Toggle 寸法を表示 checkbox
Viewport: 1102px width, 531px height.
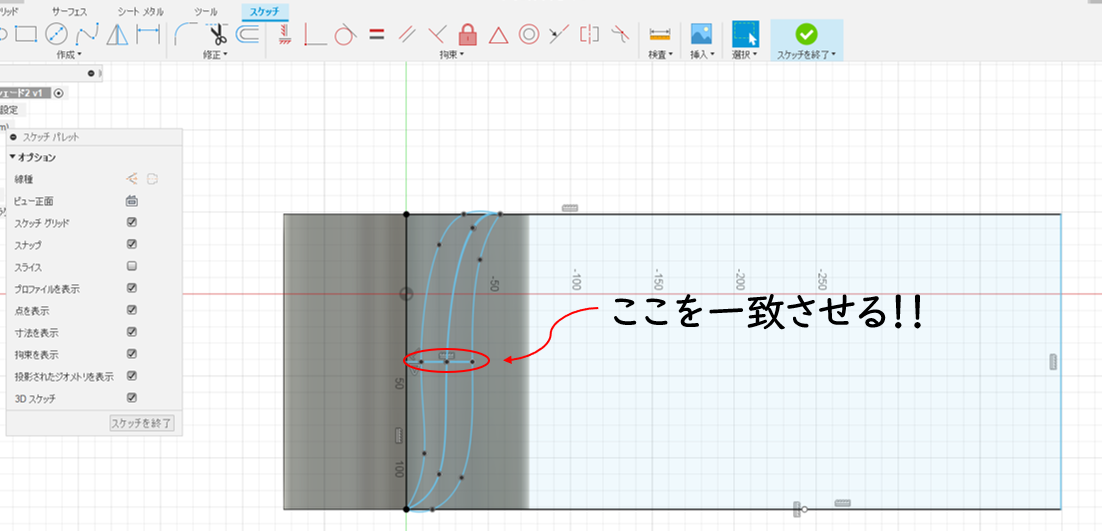[x=131, y=332]
